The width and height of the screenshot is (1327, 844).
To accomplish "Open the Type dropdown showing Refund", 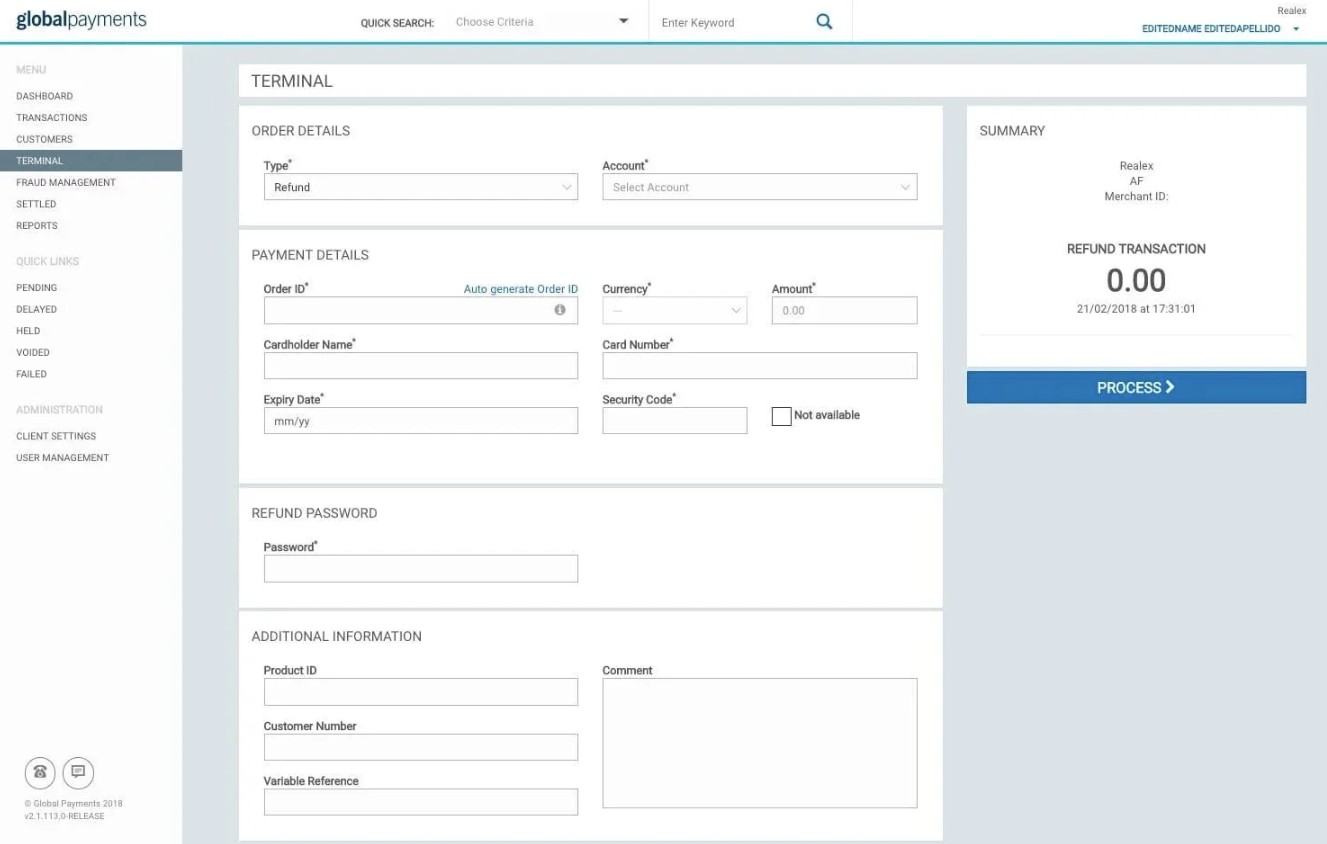I will point(420,187).
